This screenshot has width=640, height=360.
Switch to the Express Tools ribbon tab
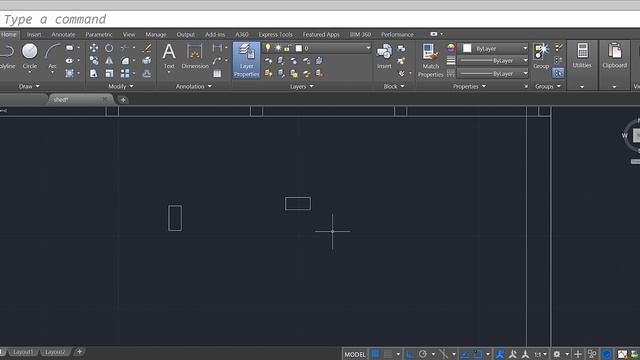click(x=276, y=34)
